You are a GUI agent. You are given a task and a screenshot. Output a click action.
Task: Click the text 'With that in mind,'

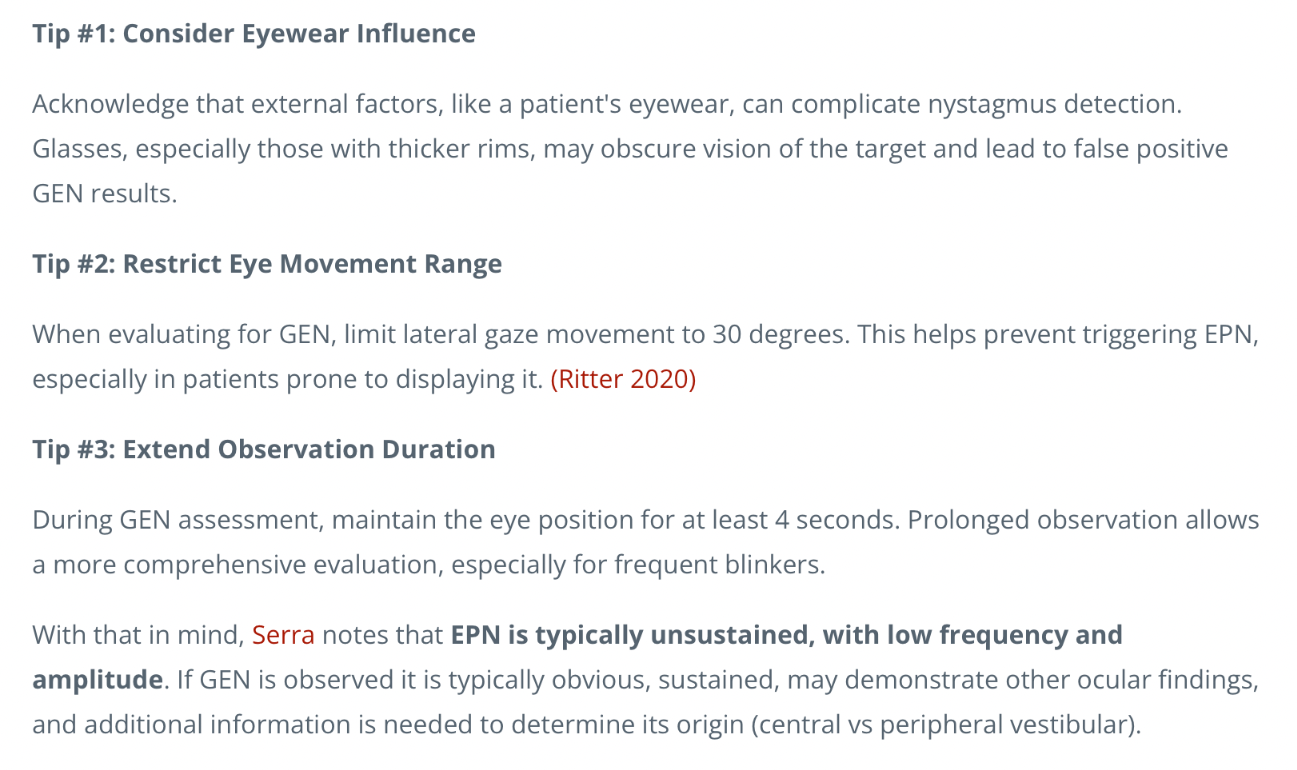click(138, 635)
